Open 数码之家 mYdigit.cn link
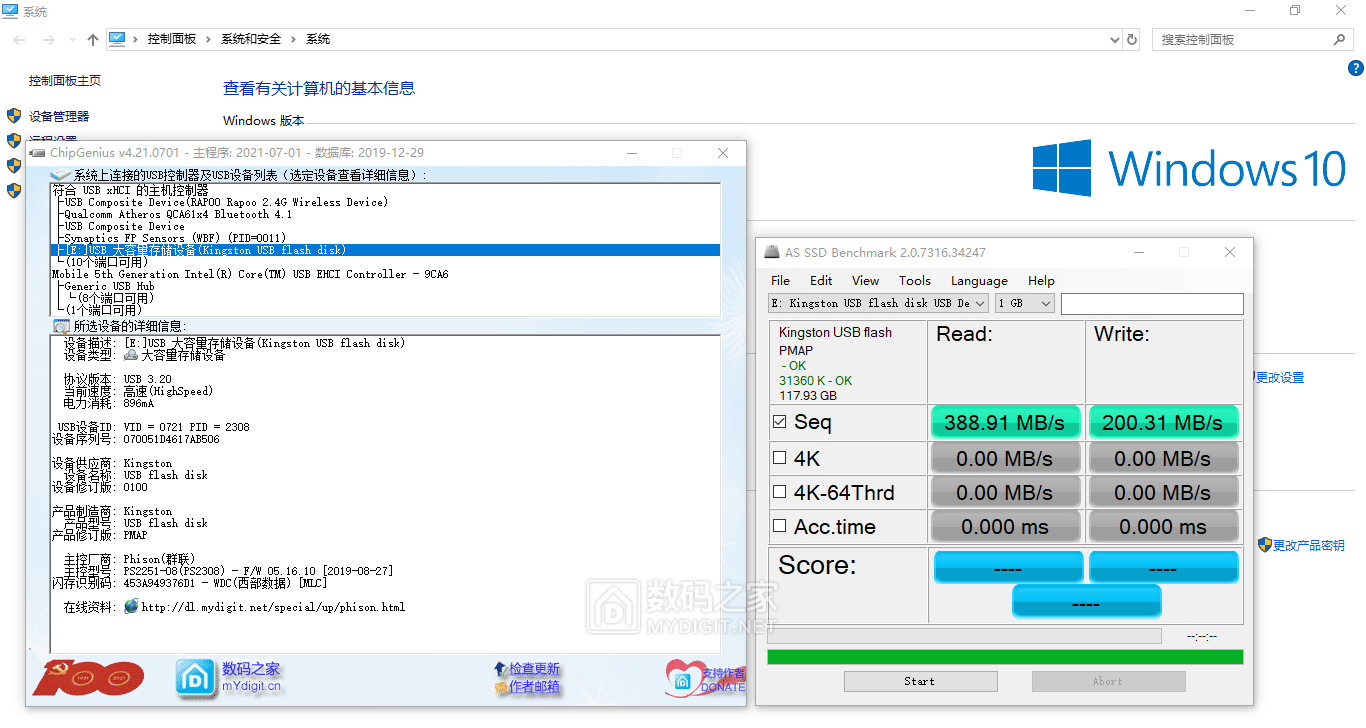 (x=252, y=677)
